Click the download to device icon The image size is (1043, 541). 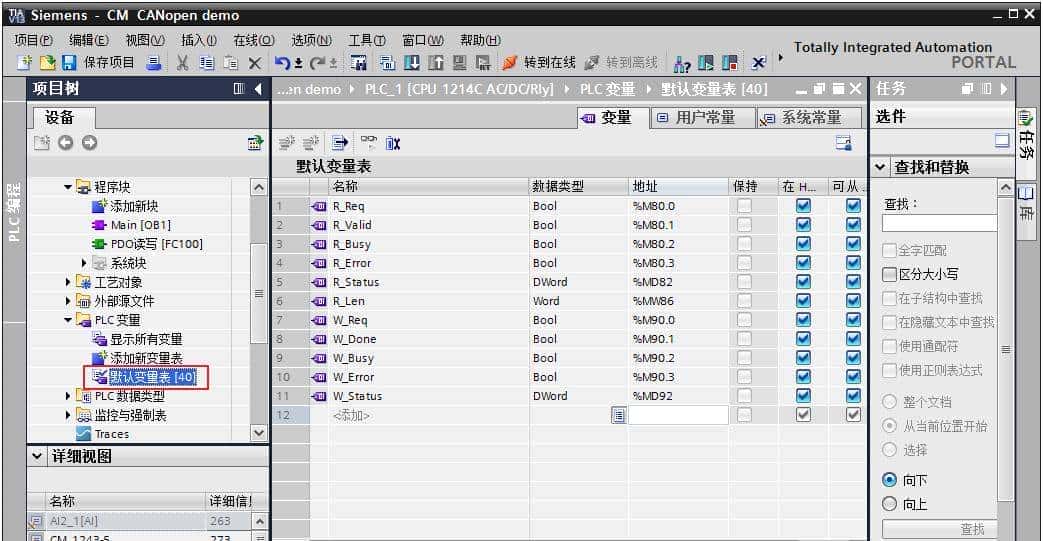412,63
